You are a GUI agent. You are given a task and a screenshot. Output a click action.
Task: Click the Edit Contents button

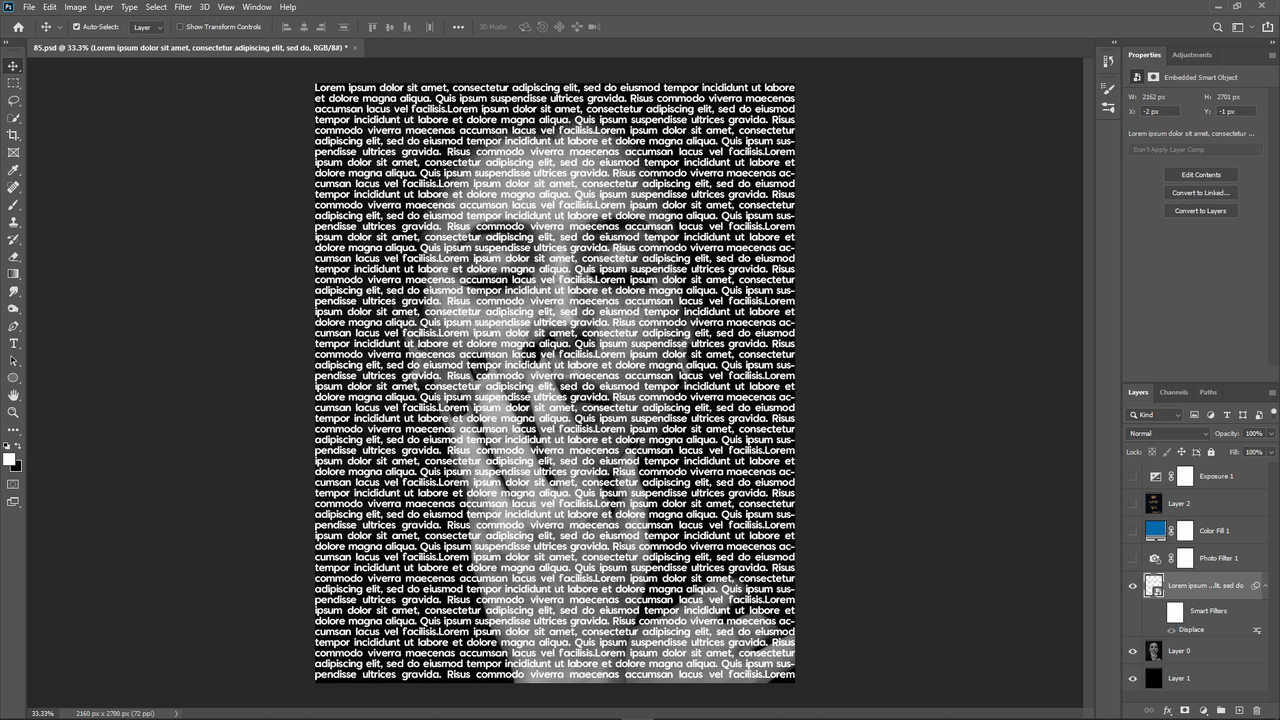click(x=1201, y=175)
